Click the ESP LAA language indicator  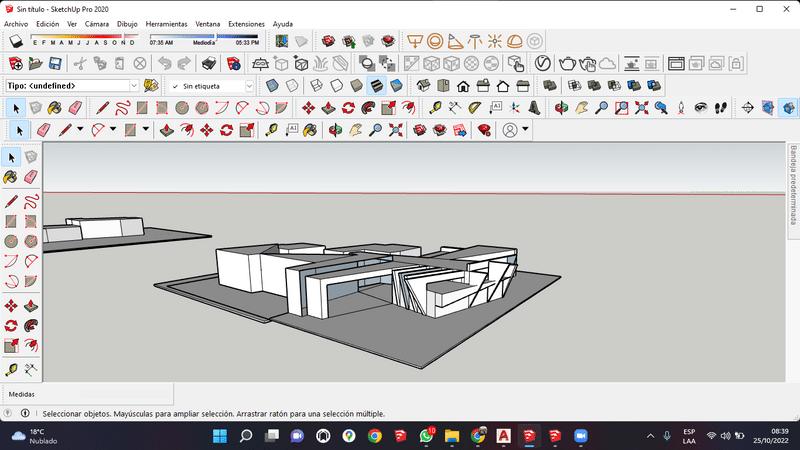point(689,436)
